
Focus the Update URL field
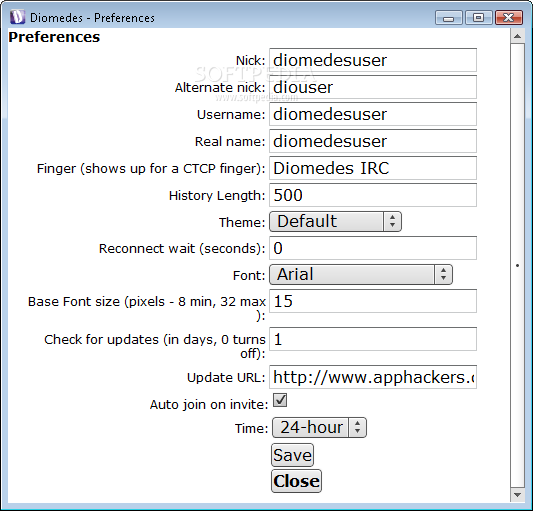373,377
